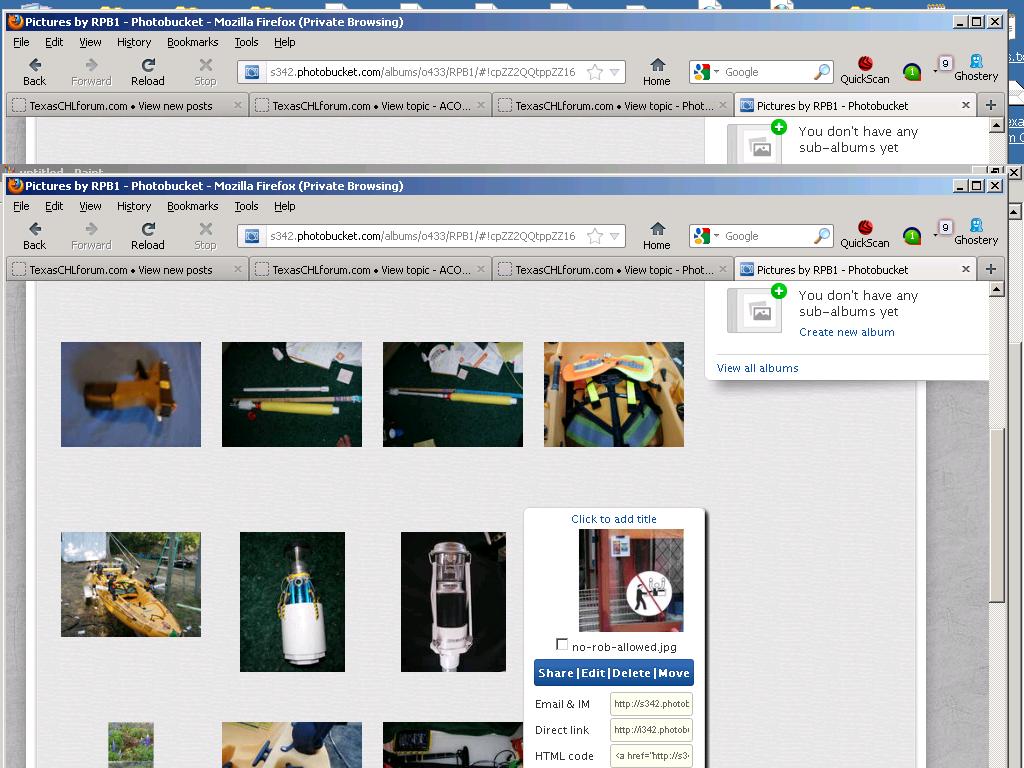Viewport: 1024px width, 768px height.
Task: Click Ghostery icon in the front Firefox window
Action: pos(976,231)
